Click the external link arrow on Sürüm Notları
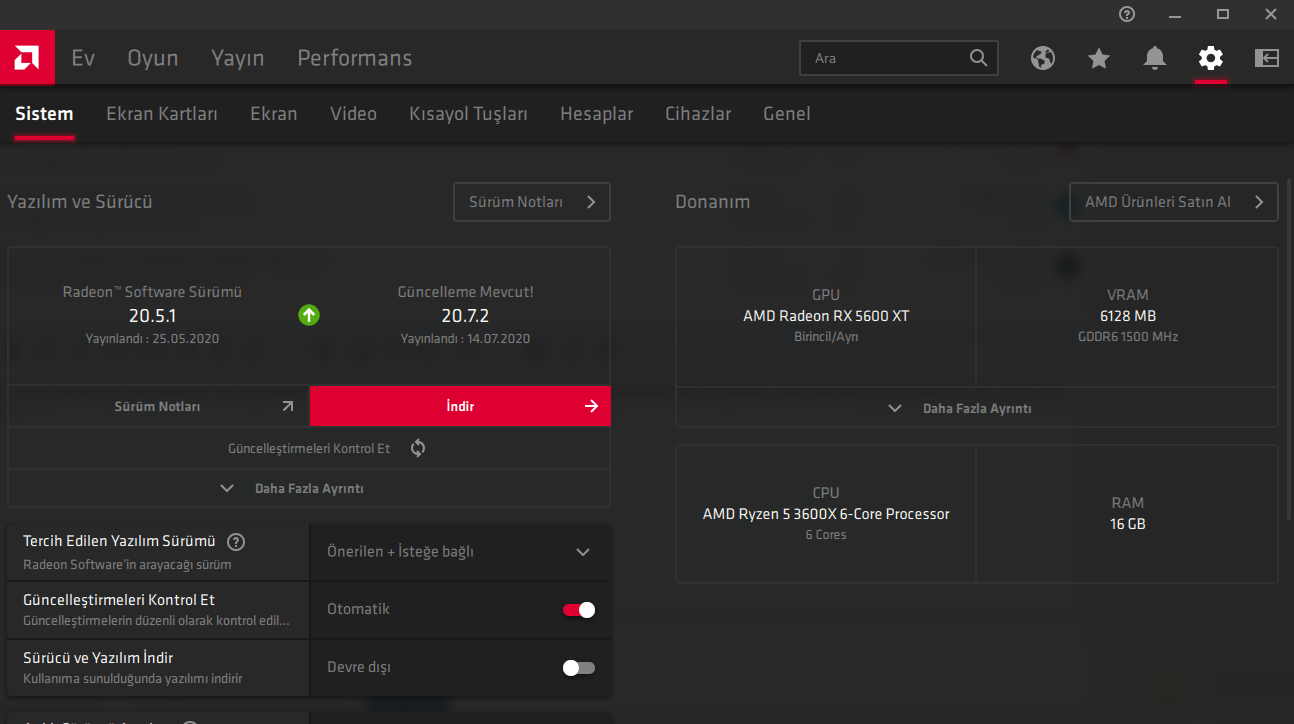This screenshot has height=724, width=1294. [x=288, y=406]
